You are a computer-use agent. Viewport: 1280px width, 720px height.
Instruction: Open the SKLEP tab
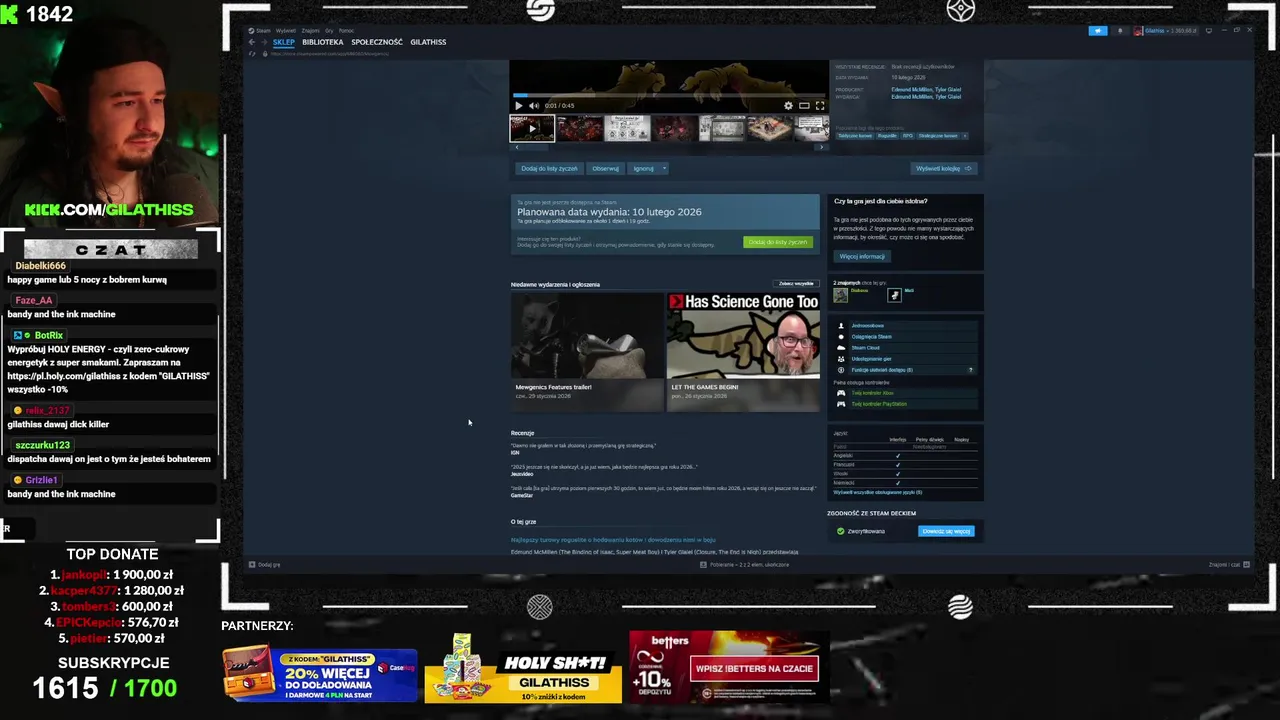(284, 42)
